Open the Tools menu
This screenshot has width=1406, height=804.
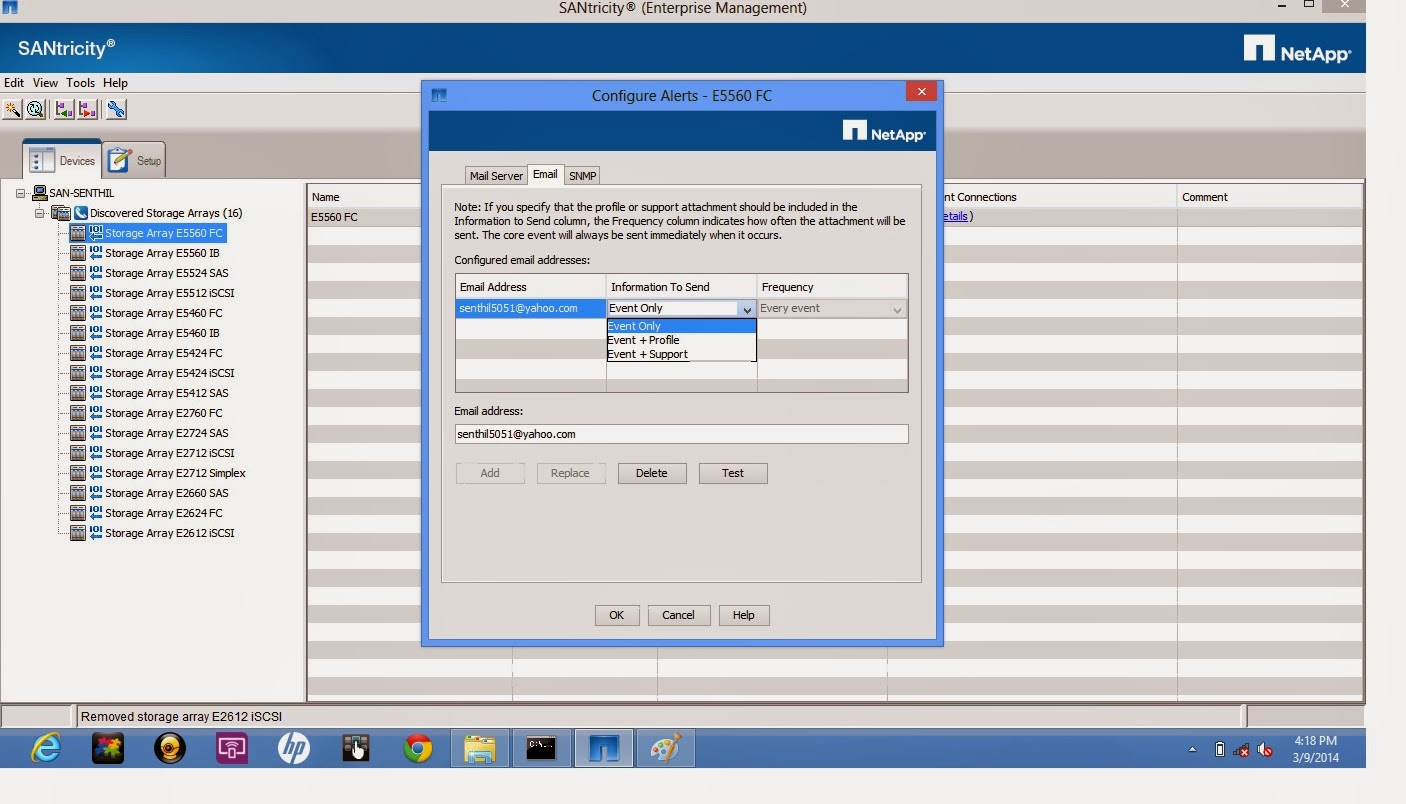[x=80, y=83]
